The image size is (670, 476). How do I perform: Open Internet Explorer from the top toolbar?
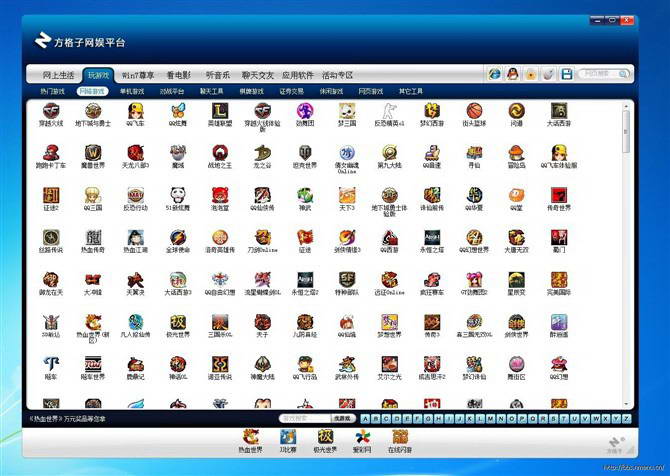[495, 74]
